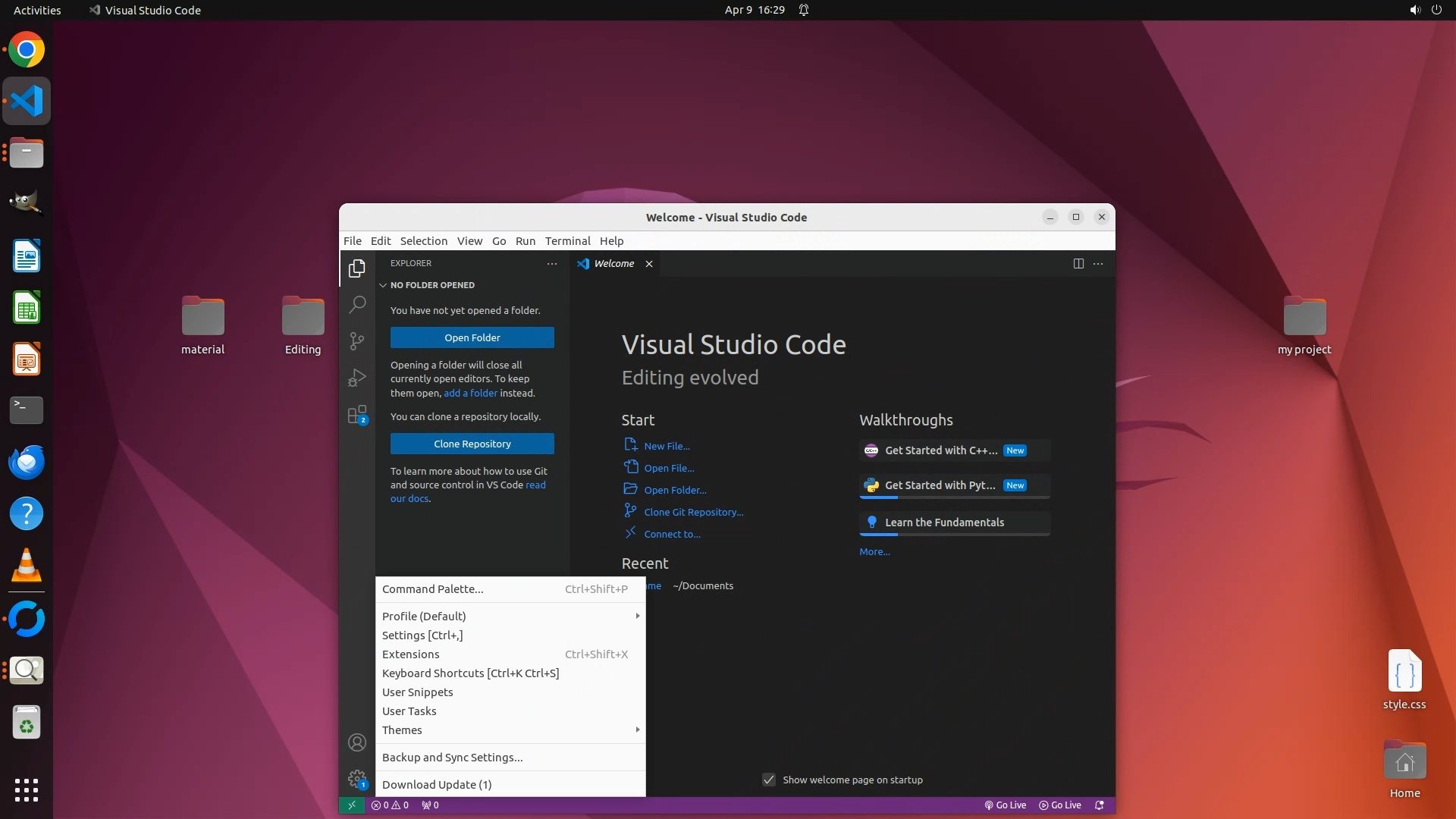Click the Open Folder button
Image resolution: width=1456 pixels, height=819 pixels.
472,337
